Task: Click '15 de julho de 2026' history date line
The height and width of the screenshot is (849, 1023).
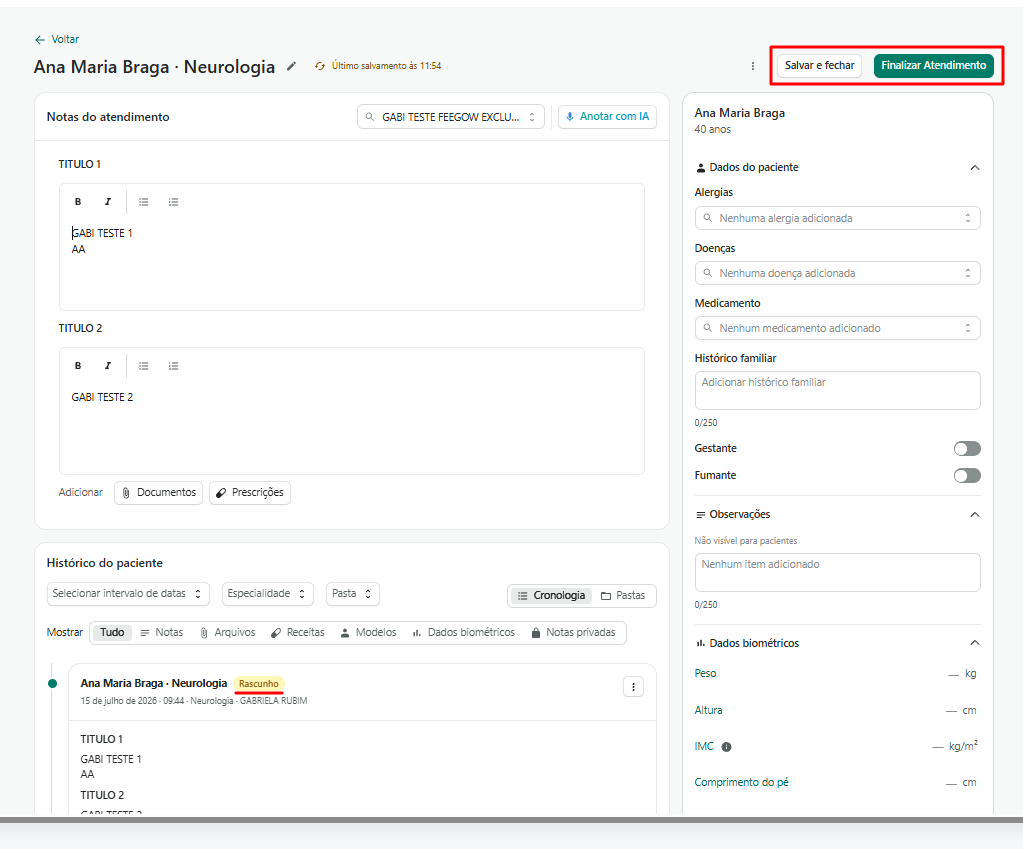Action: [194, 701]
